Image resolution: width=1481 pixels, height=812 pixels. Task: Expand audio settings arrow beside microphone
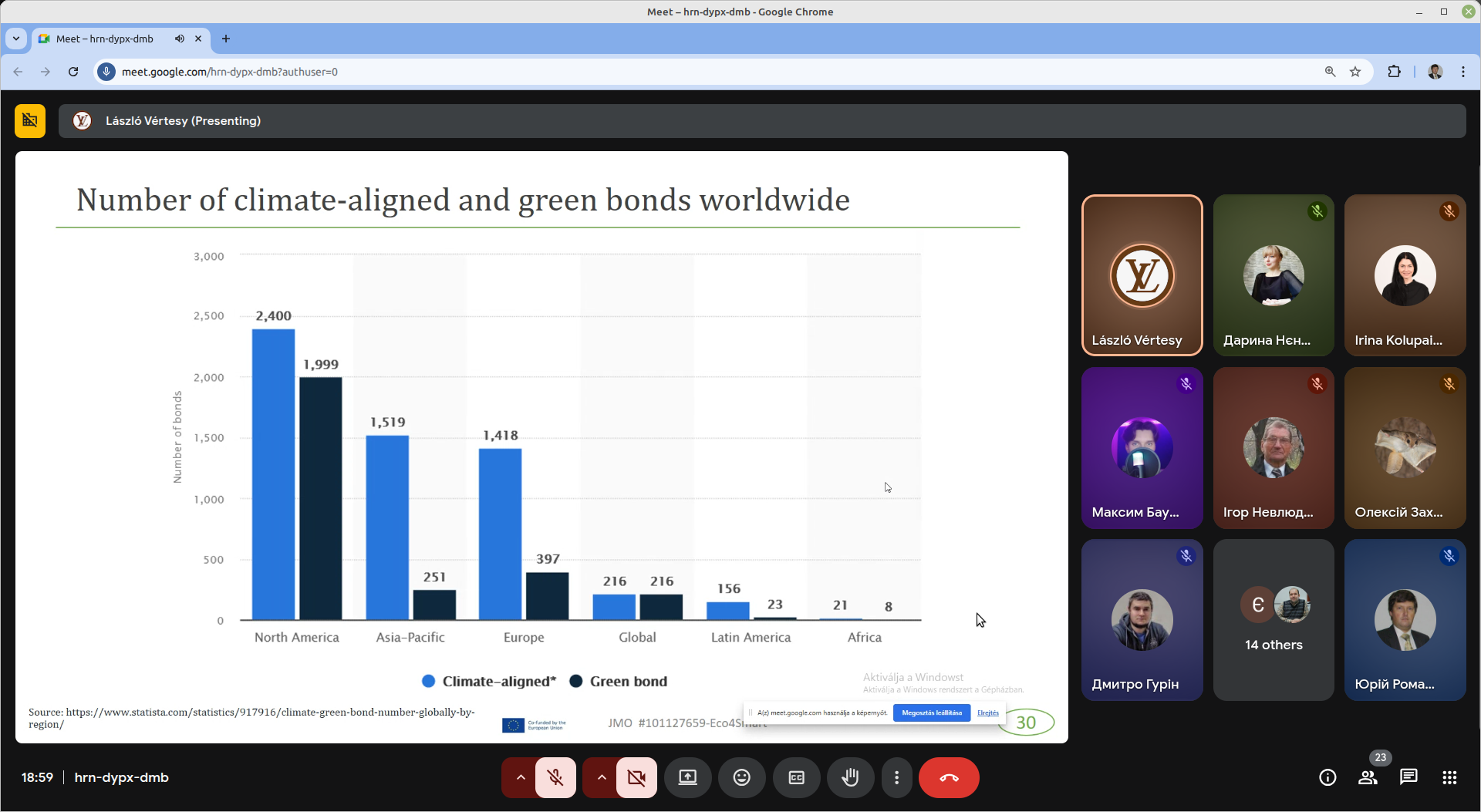[x=521, y=777]
